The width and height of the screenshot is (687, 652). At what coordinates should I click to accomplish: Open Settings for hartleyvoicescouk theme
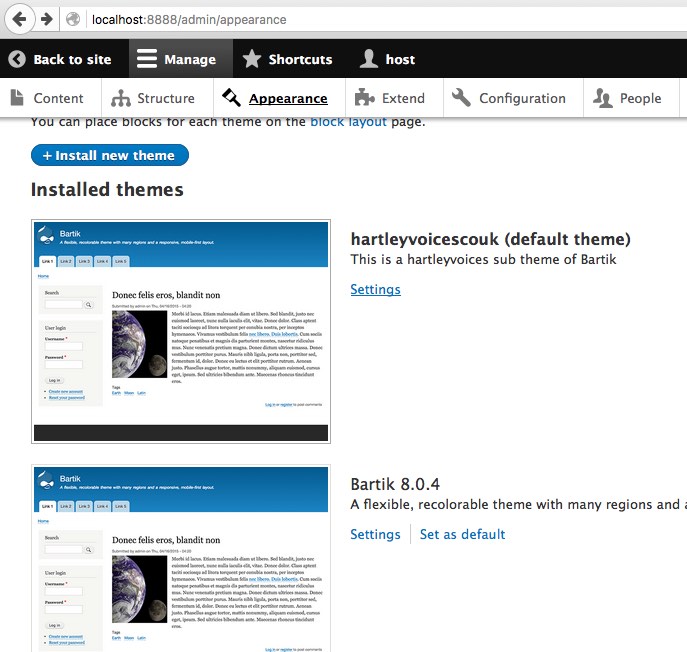click(375, 289)
